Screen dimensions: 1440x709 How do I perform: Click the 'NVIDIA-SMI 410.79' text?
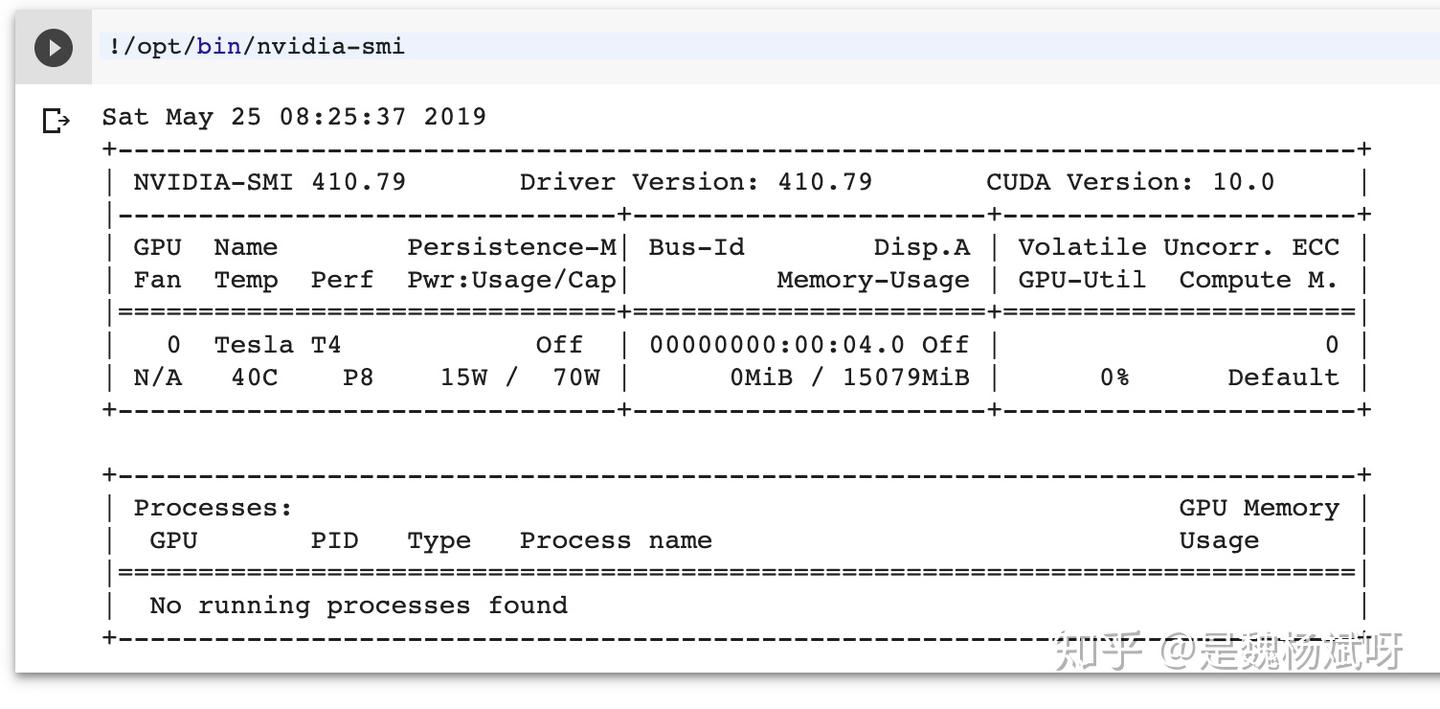click(x=269, y=182)
